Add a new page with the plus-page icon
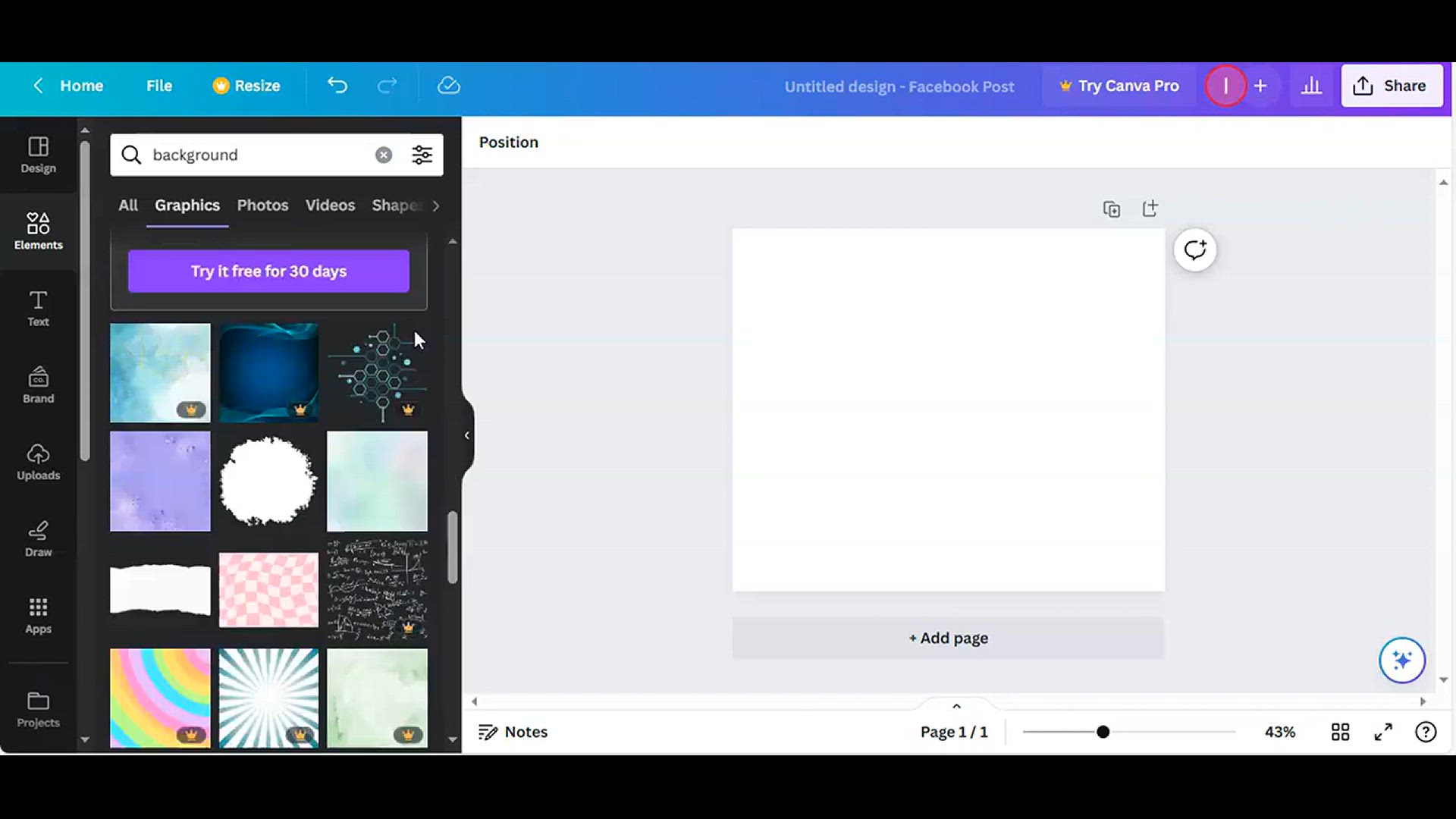 pyautogui.click(x=1150, y=209)
